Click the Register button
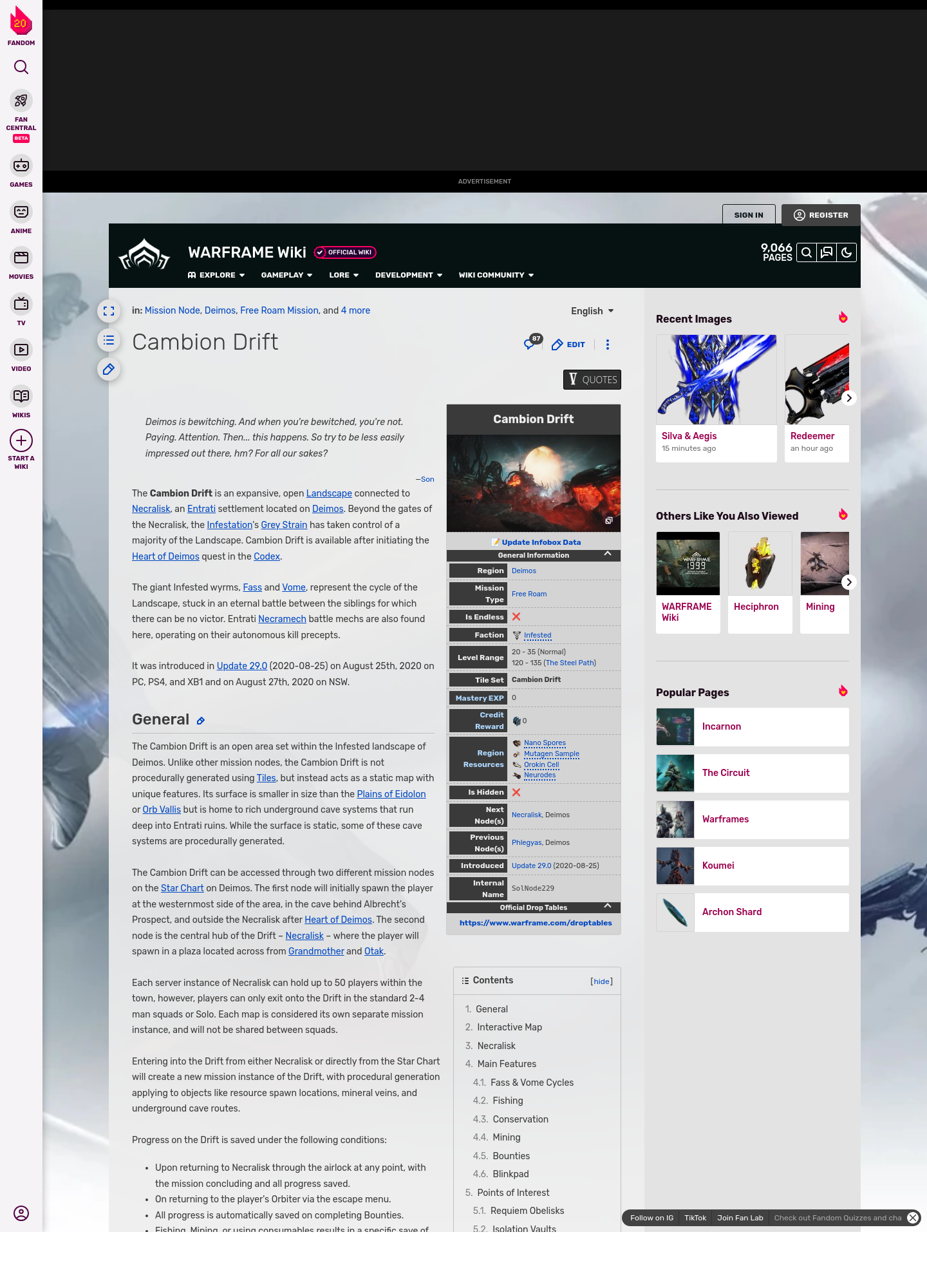Screen dimensions: 927x1288 (x=821, y=215)
